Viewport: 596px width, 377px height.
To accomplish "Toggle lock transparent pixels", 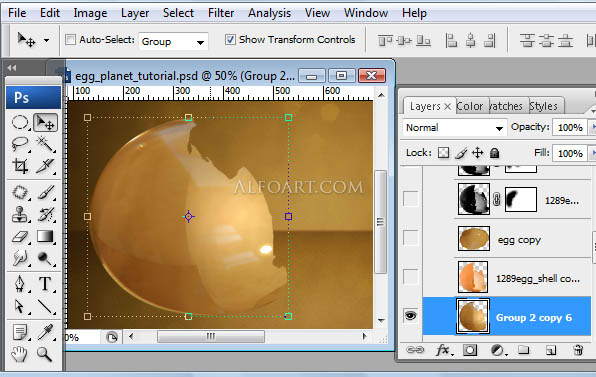I will point(443,153).
